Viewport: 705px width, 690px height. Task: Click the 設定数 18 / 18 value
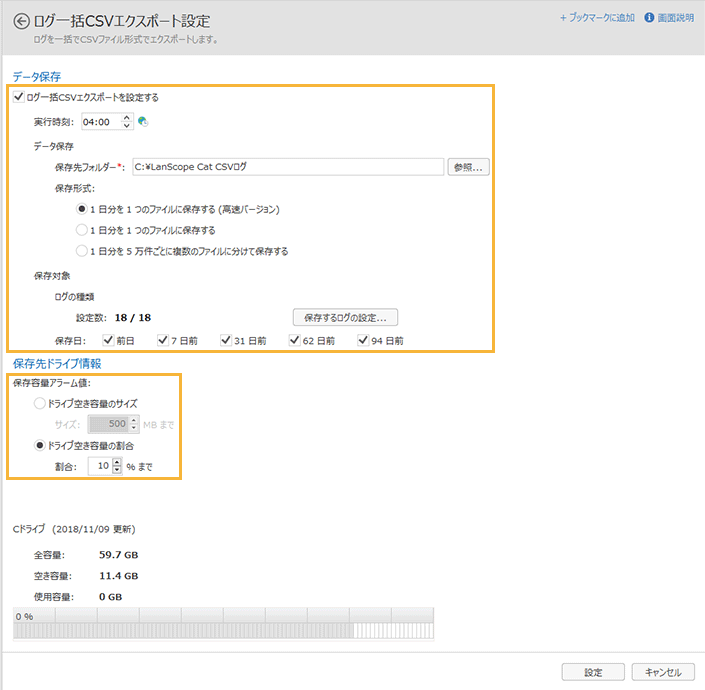coord(133,318)
